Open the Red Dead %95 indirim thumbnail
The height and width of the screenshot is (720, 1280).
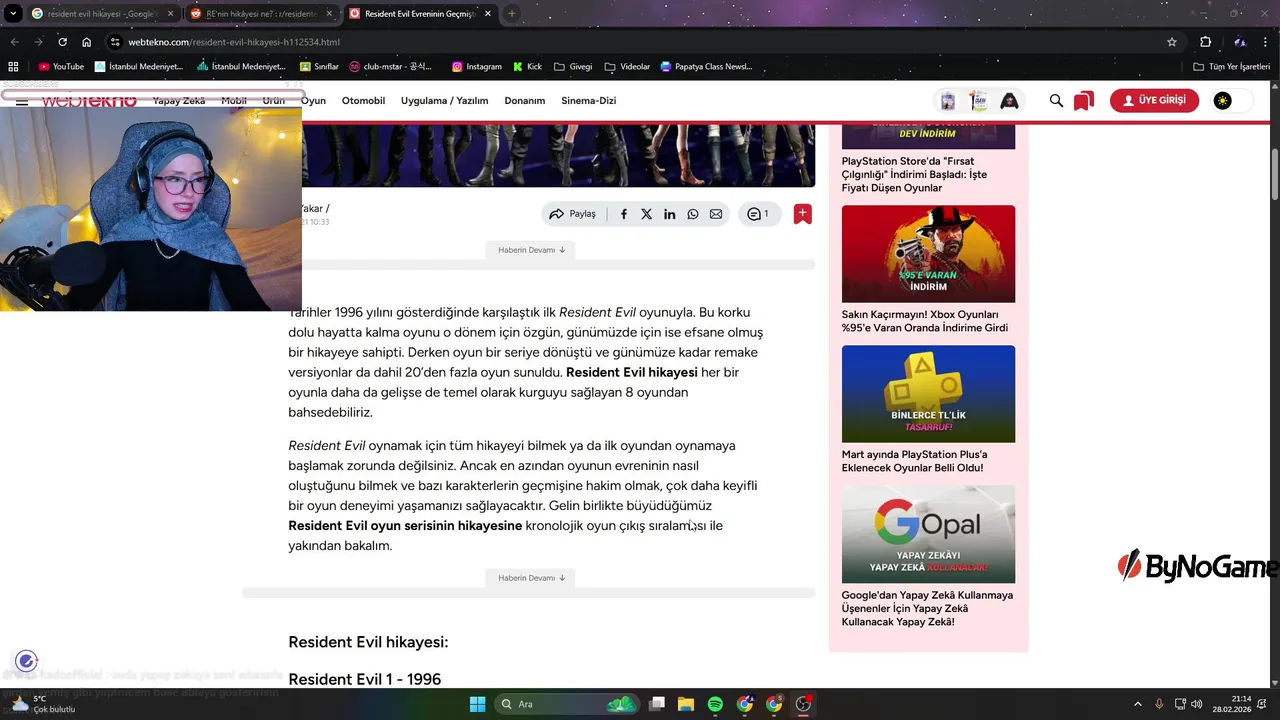click(x=928, y=254)
